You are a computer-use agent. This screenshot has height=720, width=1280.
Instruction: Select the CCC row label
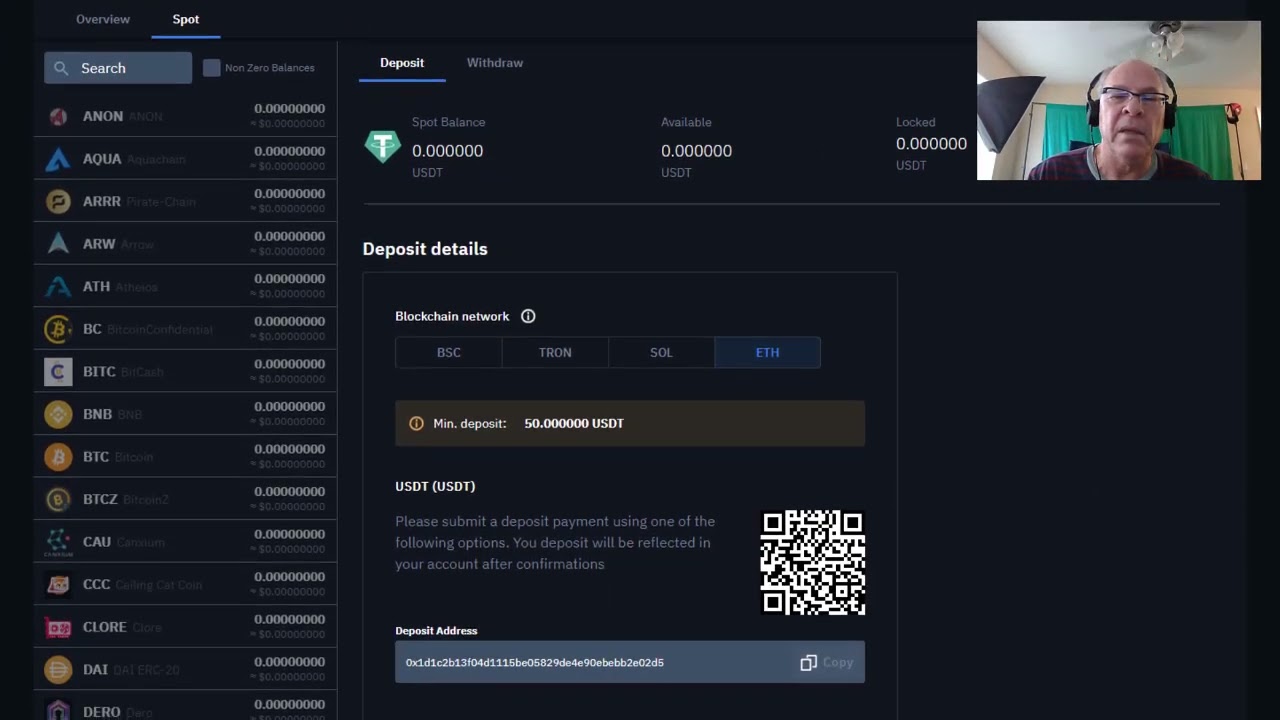(97, 584)
